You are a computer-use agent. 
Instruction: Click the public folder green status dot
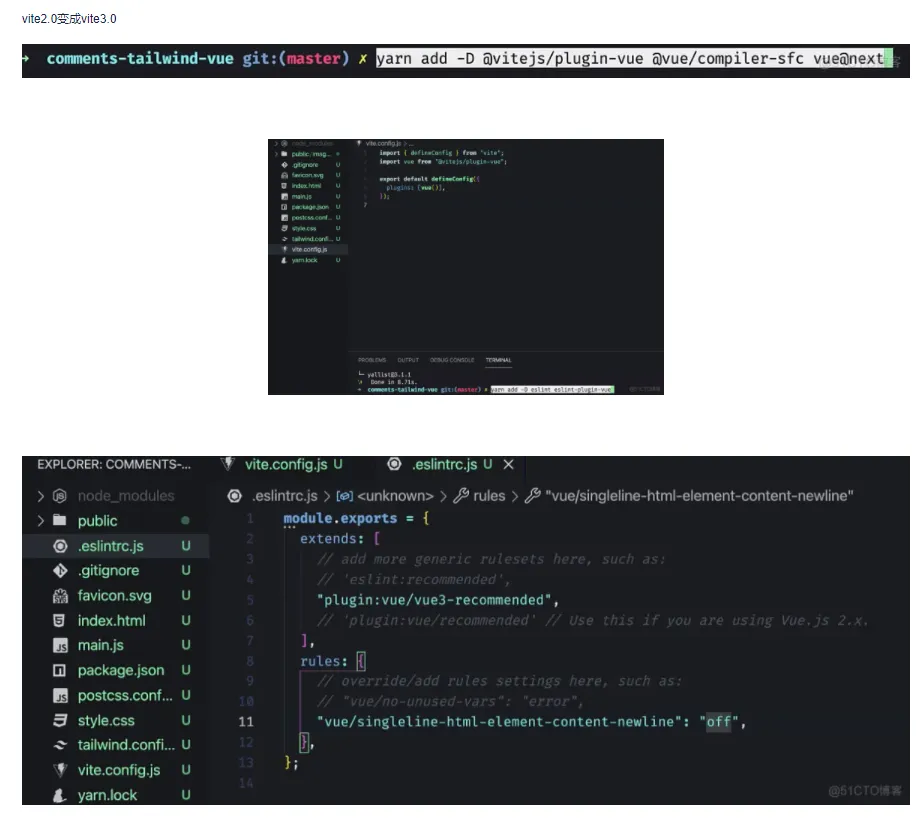(x=185, y=520)
